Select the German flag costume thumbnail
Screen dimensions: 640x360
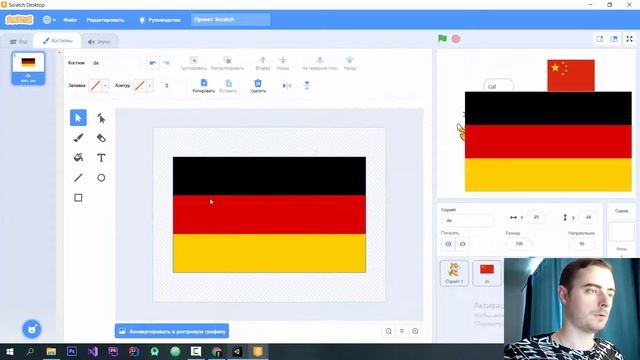(x=28, y=68)
